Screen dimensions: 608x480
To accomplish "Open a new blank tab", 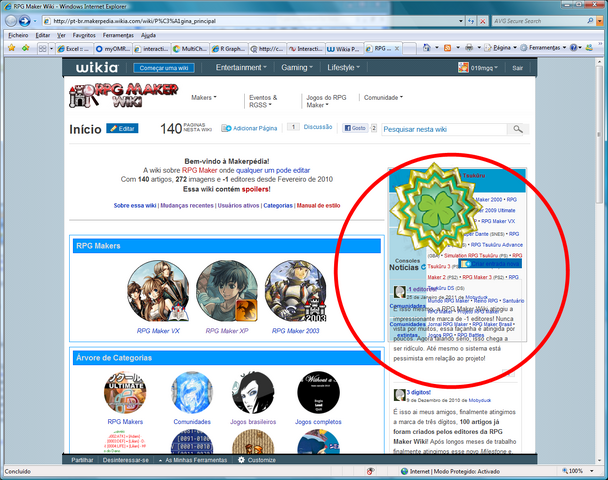I will tap(409, 49).
